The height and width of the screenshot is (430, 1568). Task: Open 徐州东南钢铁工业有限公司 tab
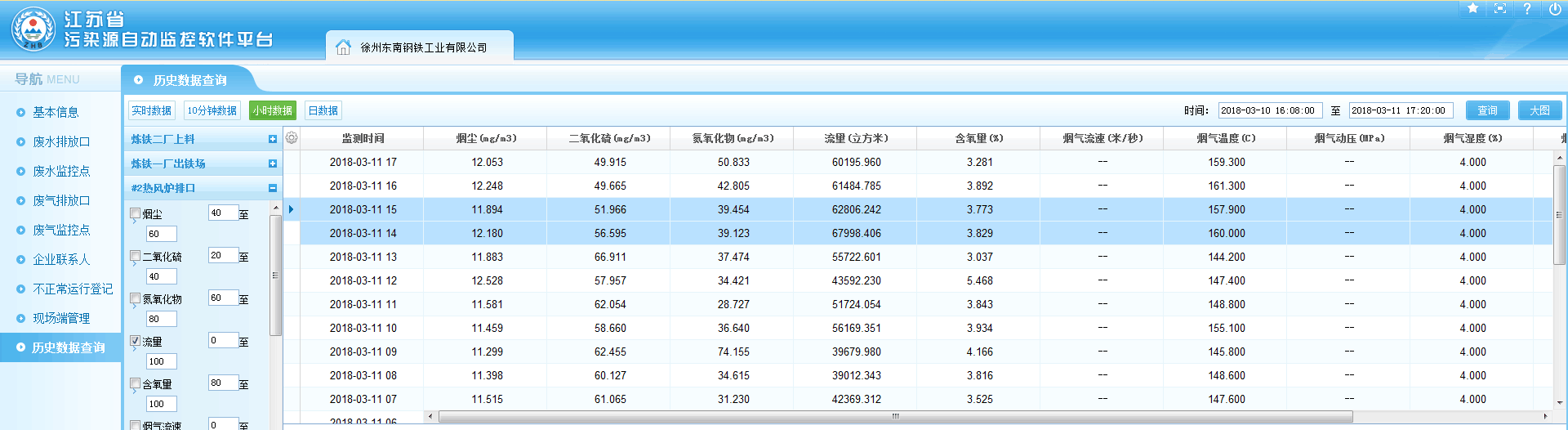420,47
